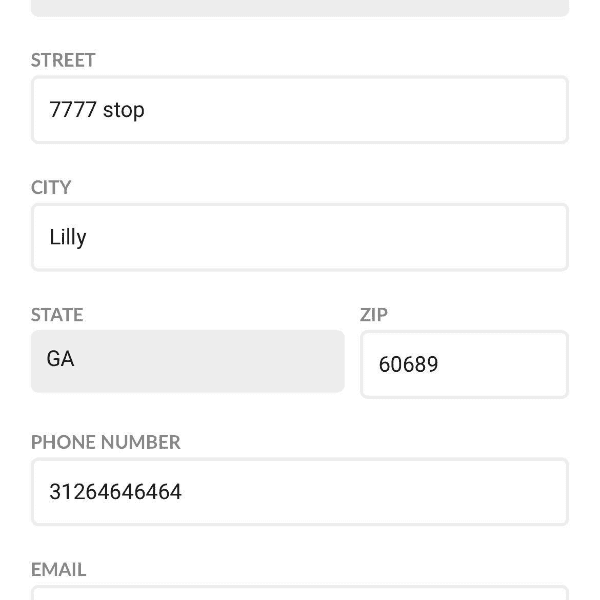Select the Phone Number input field

tap(300, 492)
